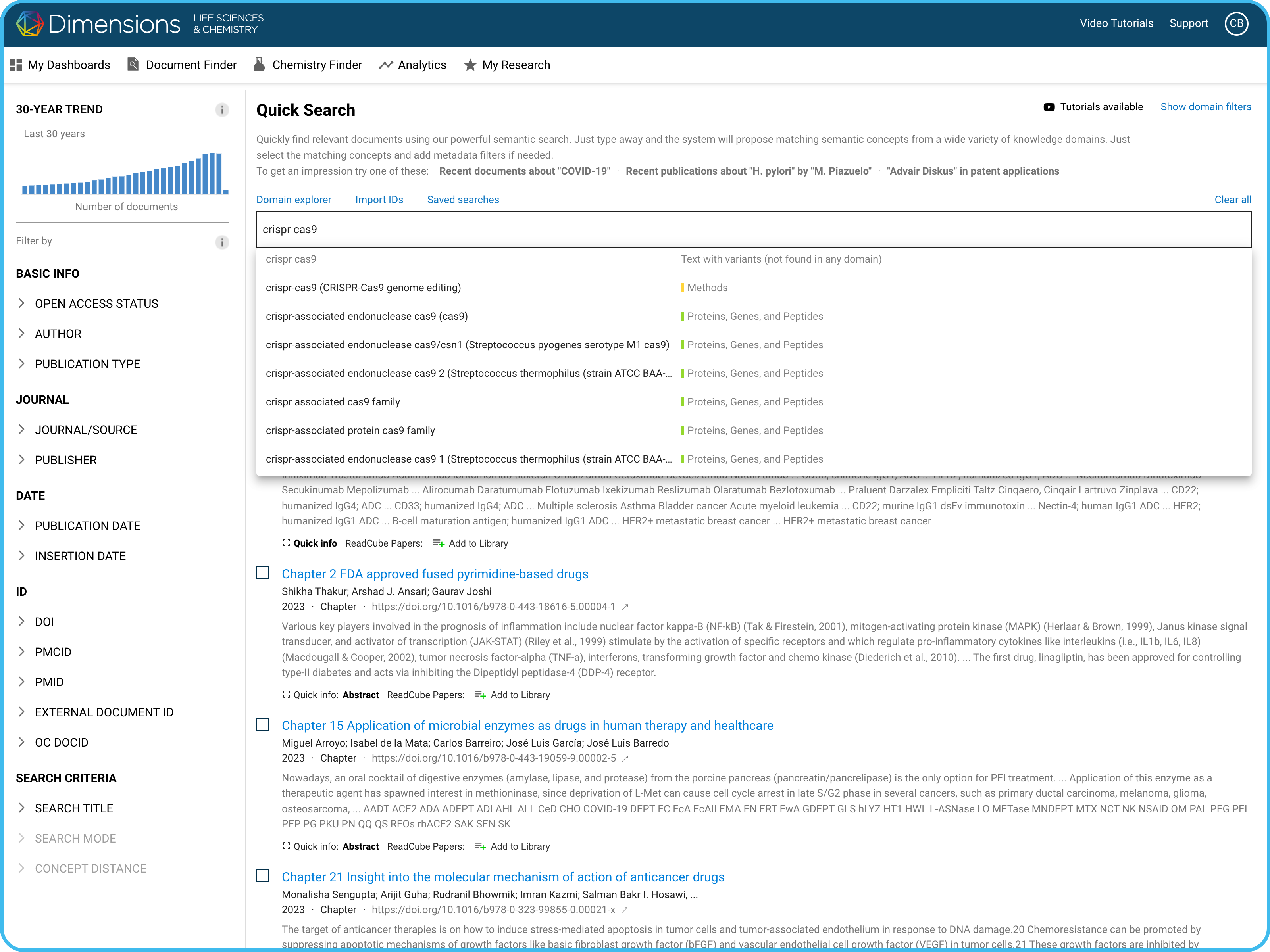Click the Dimensions logo icon
This screenshot has height=952, width=1270.
click(30, 23)
